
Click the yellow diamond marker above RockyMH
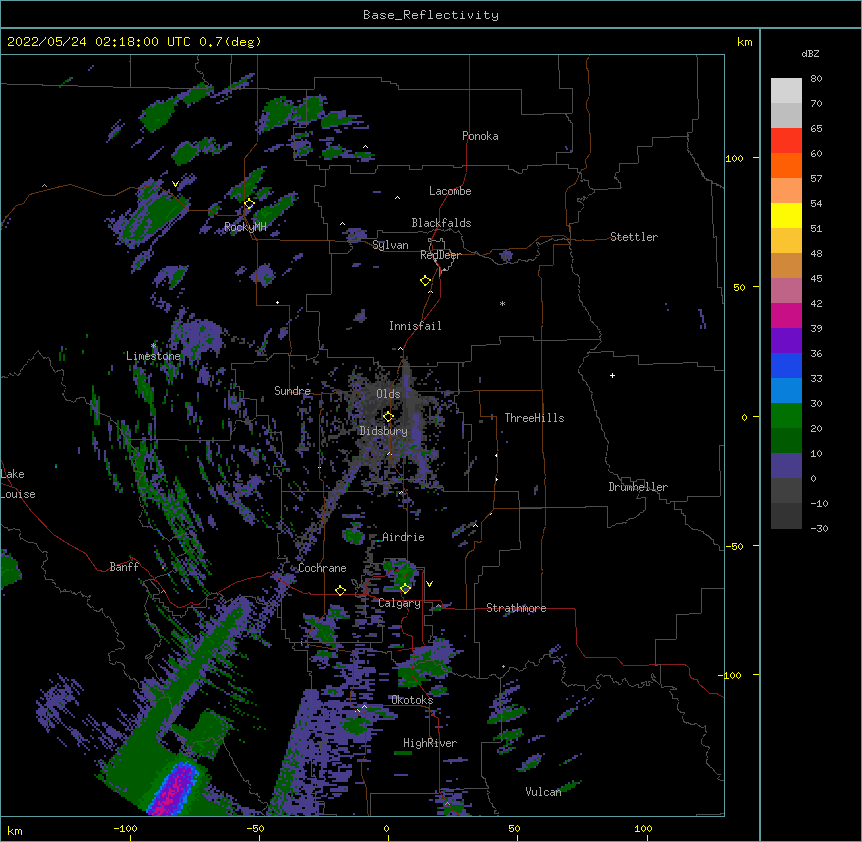[250, 204]
